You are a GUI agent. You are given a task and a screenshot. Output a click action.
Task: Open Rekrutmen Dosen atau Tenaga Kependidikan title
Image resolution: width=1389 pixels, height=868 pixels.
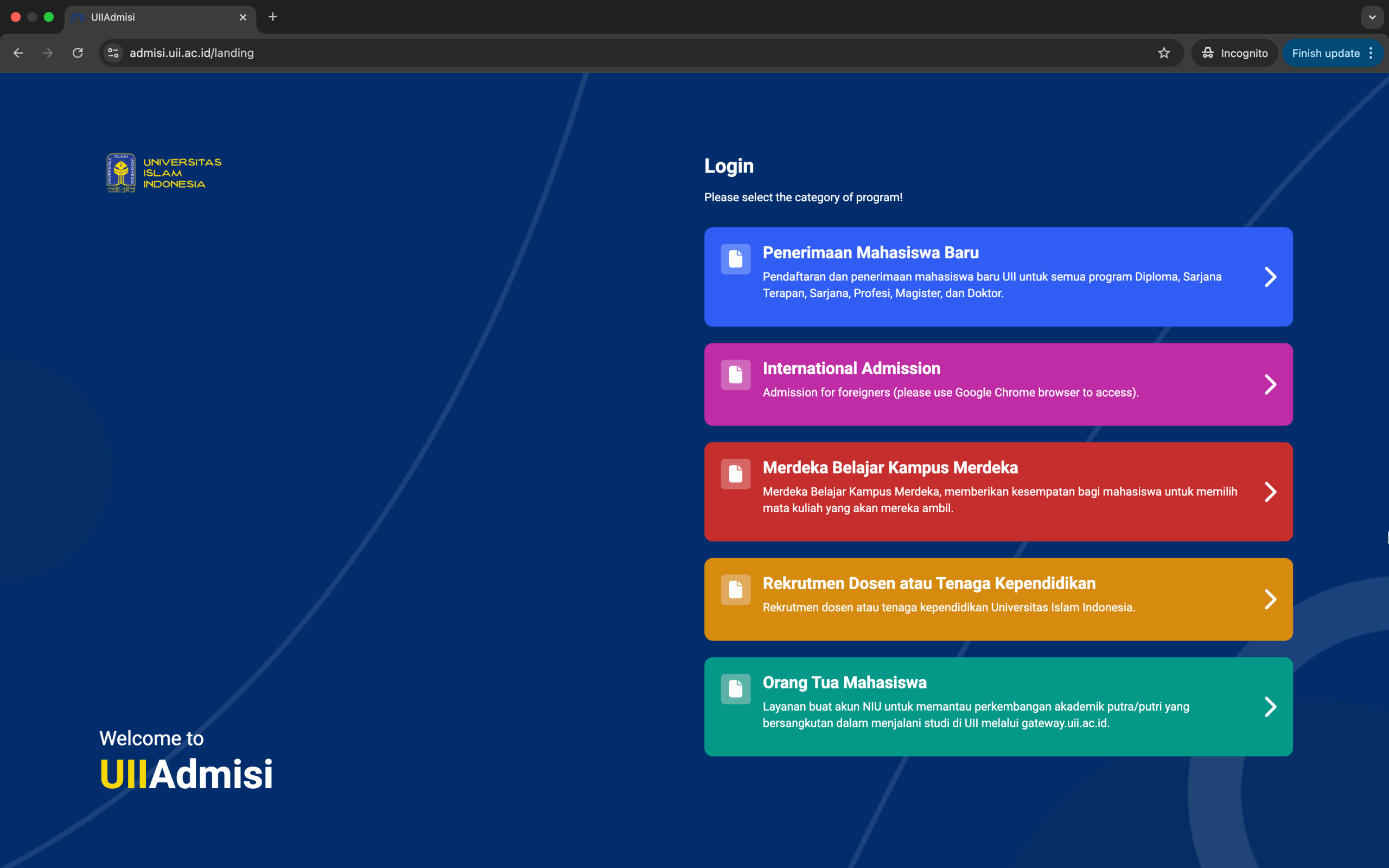[929, 583]
